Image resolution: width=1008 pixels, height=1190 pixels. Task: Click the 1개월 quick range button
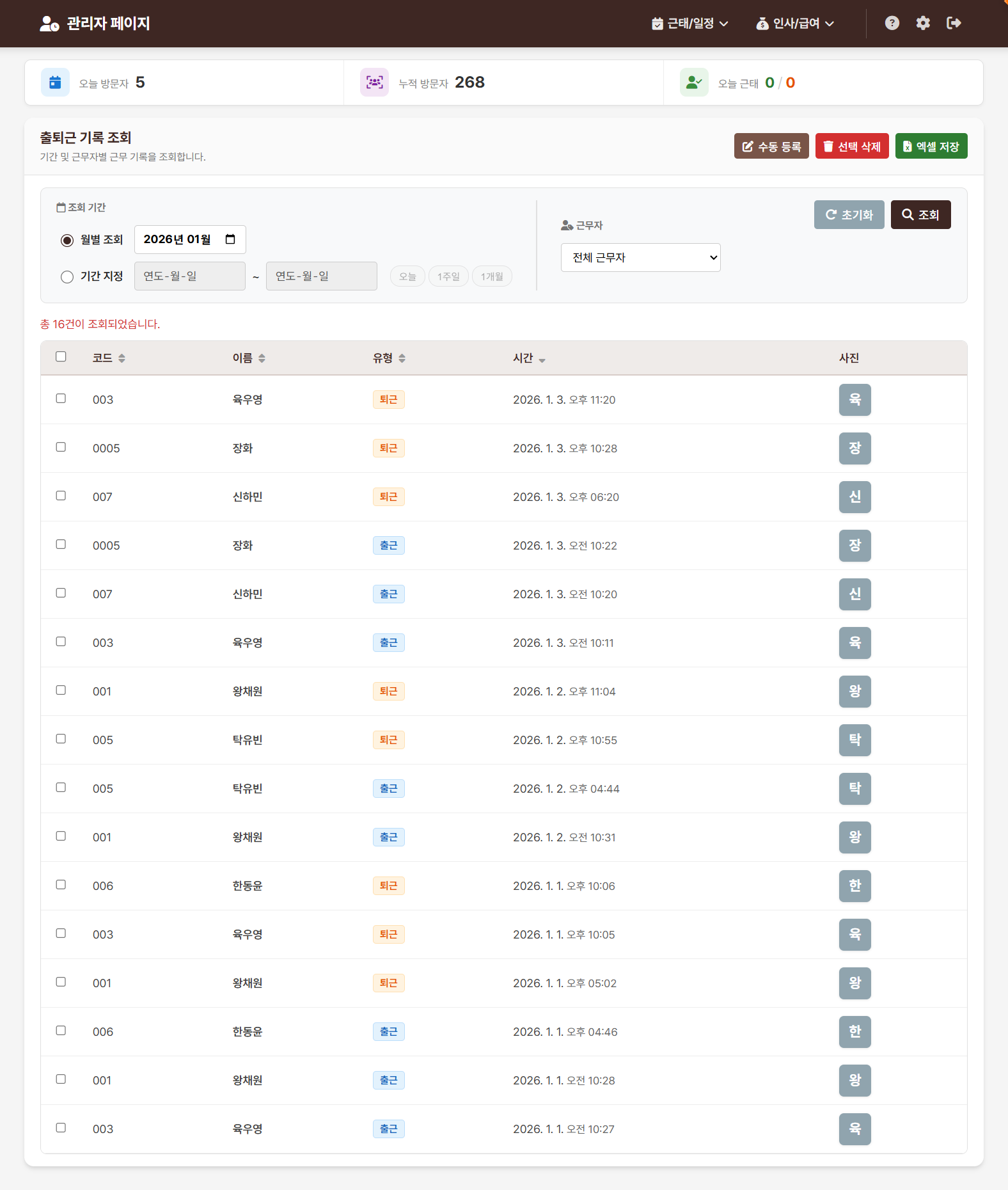pos(492,276)
